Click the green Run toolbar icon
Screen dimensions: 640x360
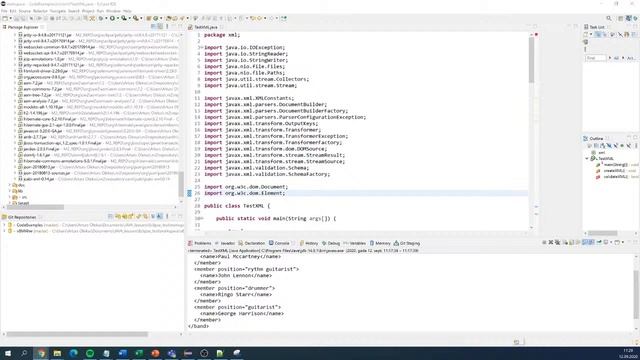coord(112,18)
